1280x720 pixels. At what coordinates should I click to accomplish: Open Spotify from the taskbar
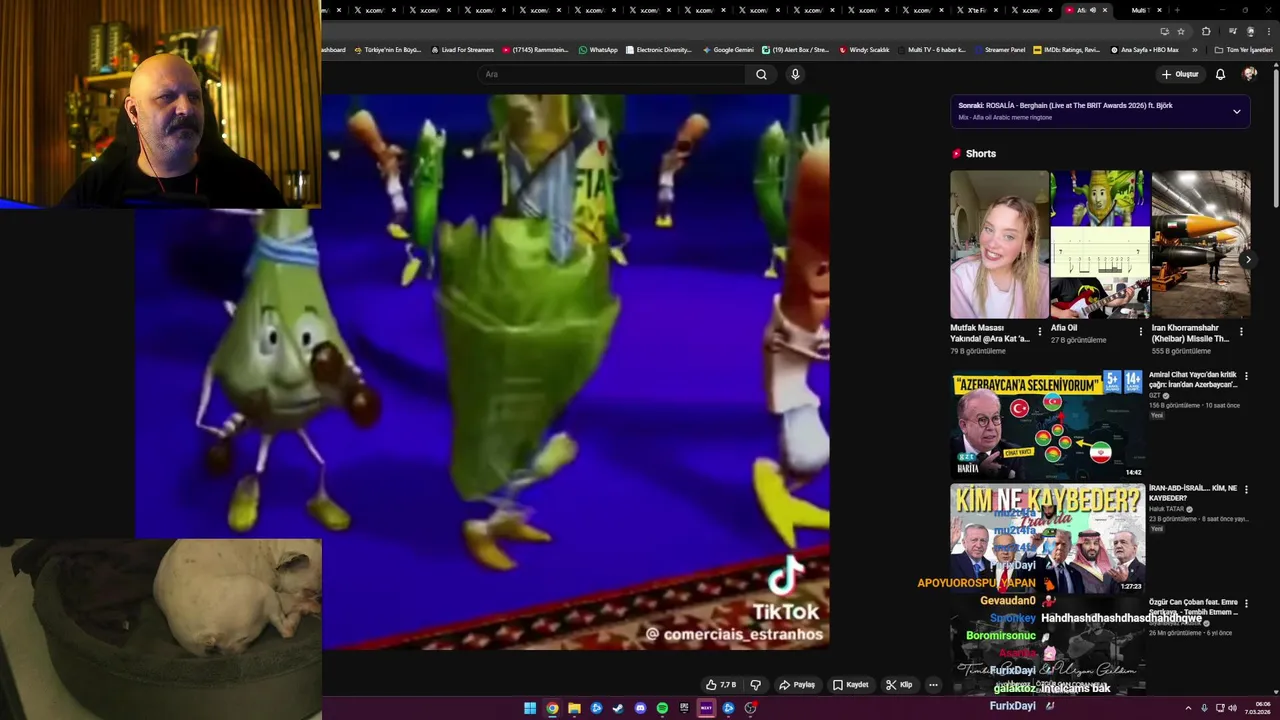(x=662, y=708)
